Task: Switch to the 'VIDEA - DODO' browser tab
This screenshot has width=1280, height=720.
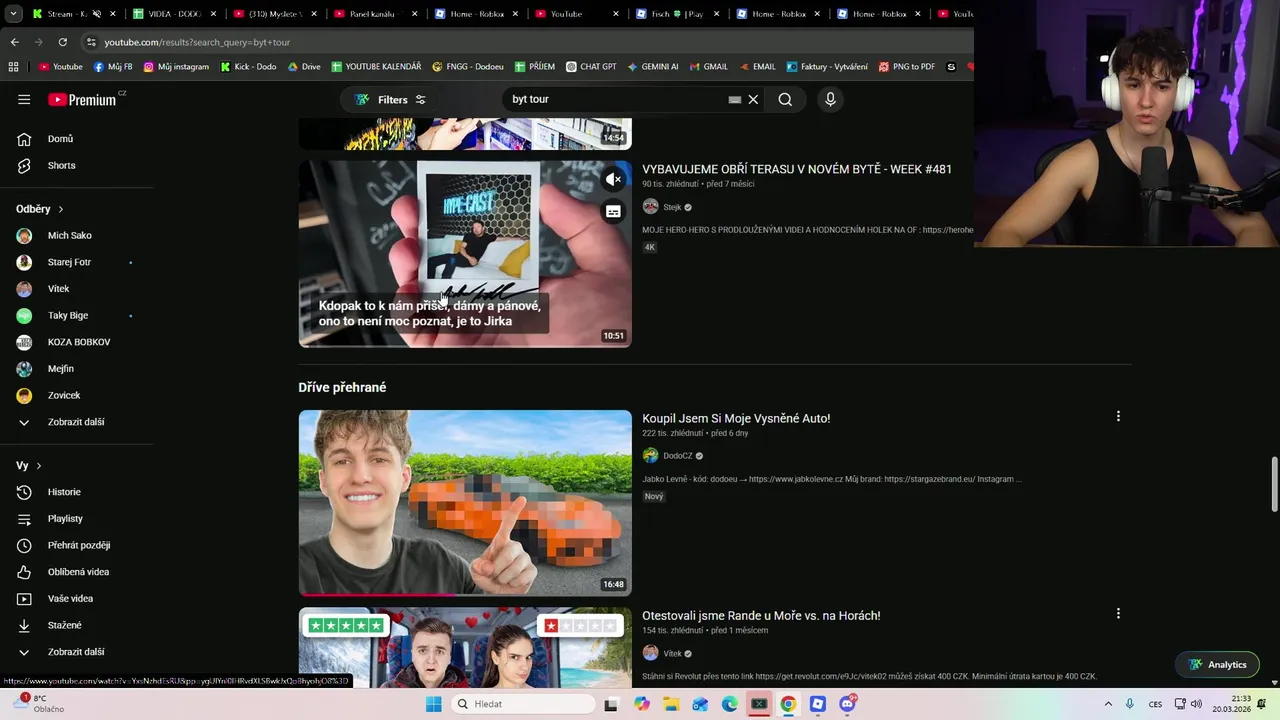Action: (174, 14)
